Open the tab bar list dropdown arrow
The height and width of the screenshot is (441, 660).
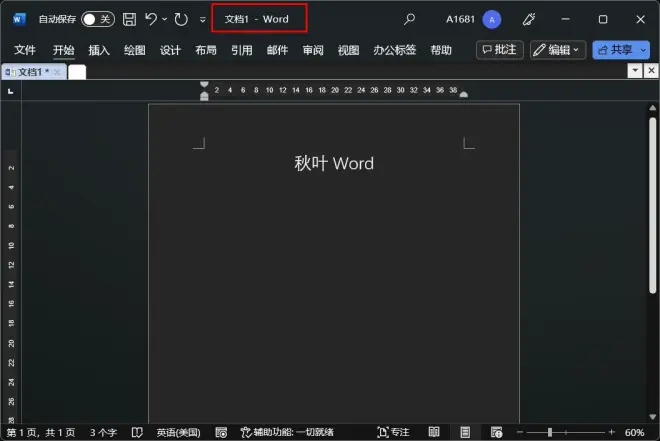[635, 70]
